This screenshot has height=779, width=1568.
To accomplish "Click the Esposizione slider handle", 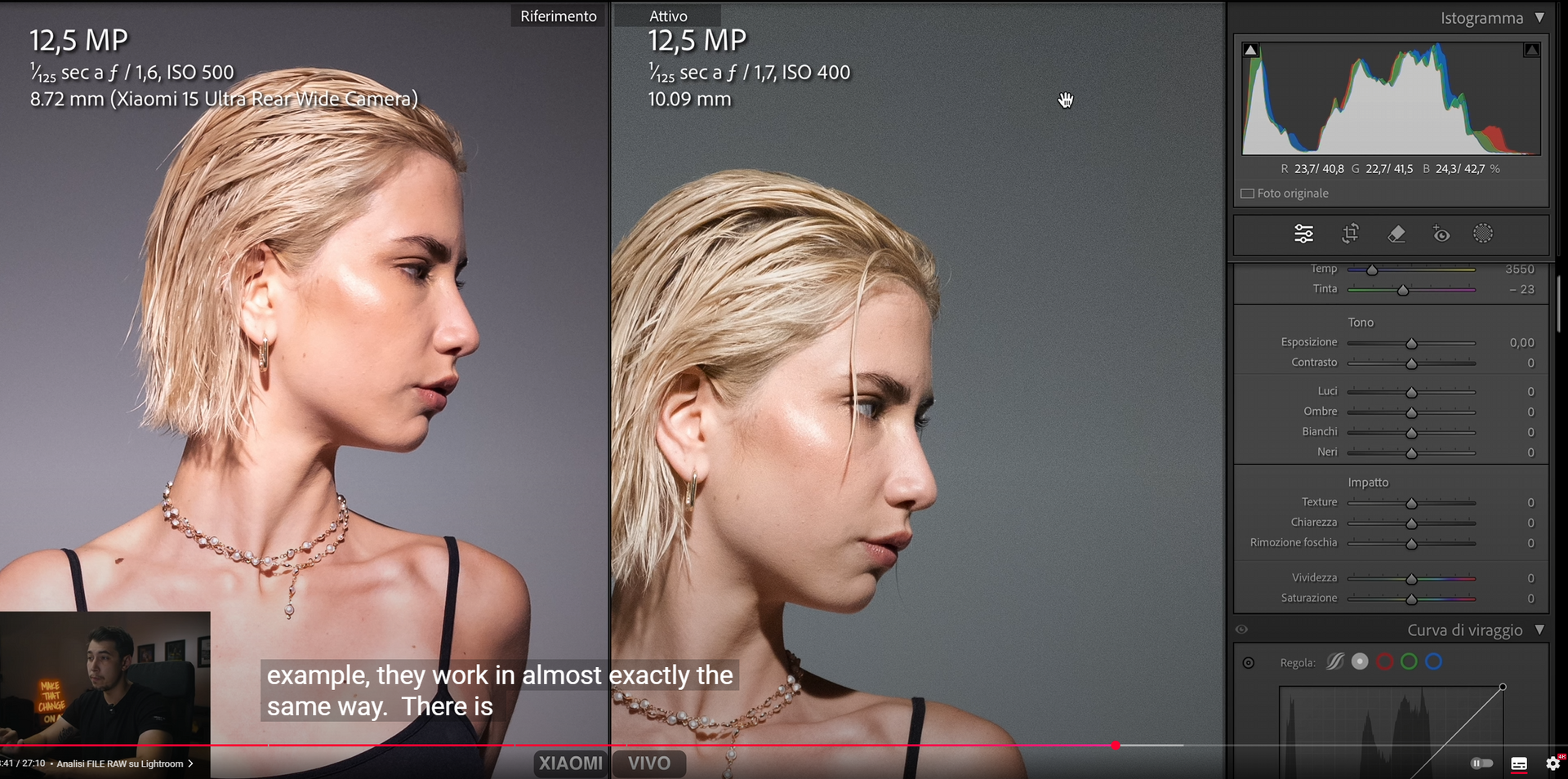I will coord(1411,343).
